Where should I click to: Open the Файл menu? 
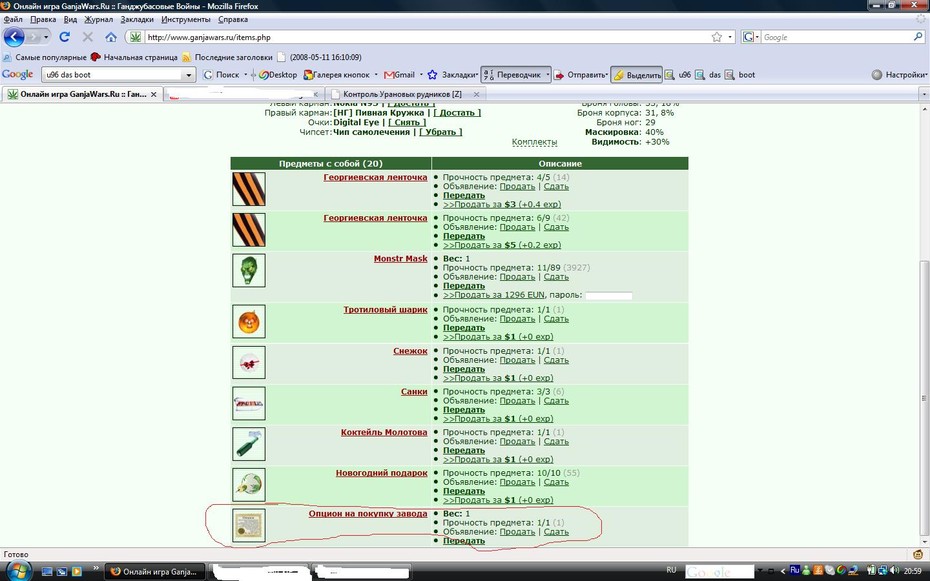pyautogui.click(x=13, y=19)
